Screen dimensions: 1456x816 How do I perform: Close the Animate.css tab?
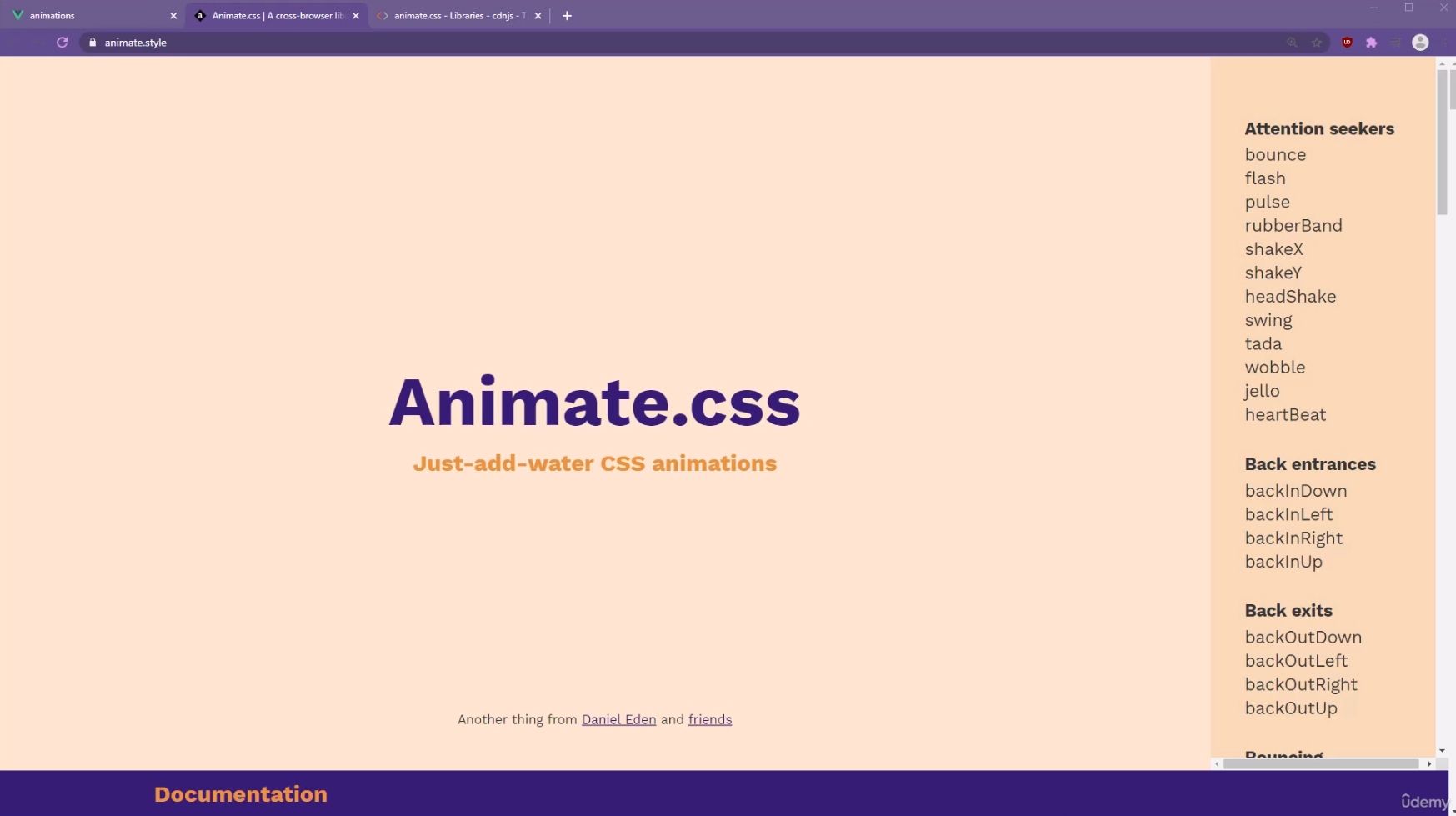[x=356, y=16]
